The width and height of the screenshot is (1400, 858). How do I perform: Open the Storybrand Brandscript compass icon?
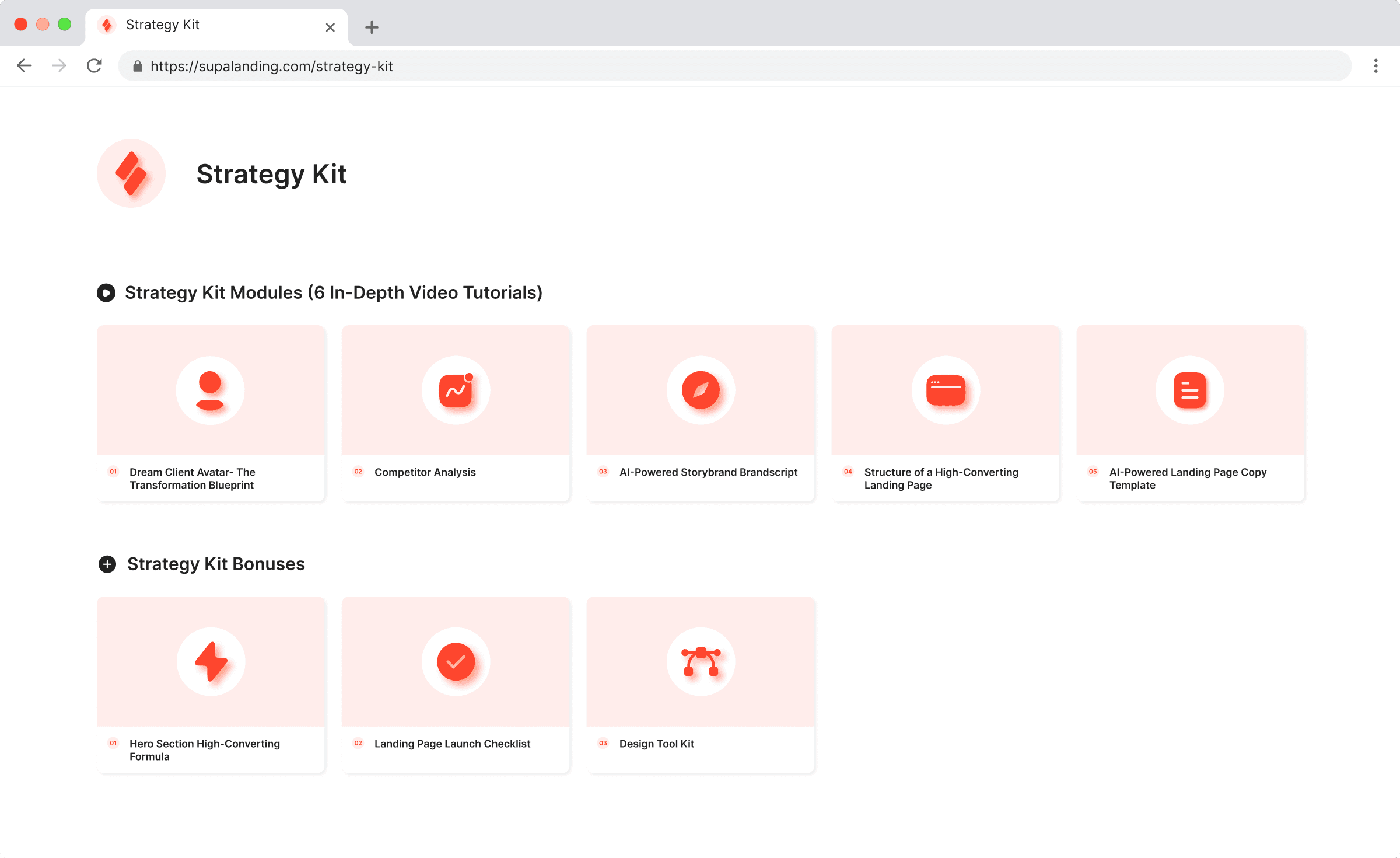[x=701, y=390]
